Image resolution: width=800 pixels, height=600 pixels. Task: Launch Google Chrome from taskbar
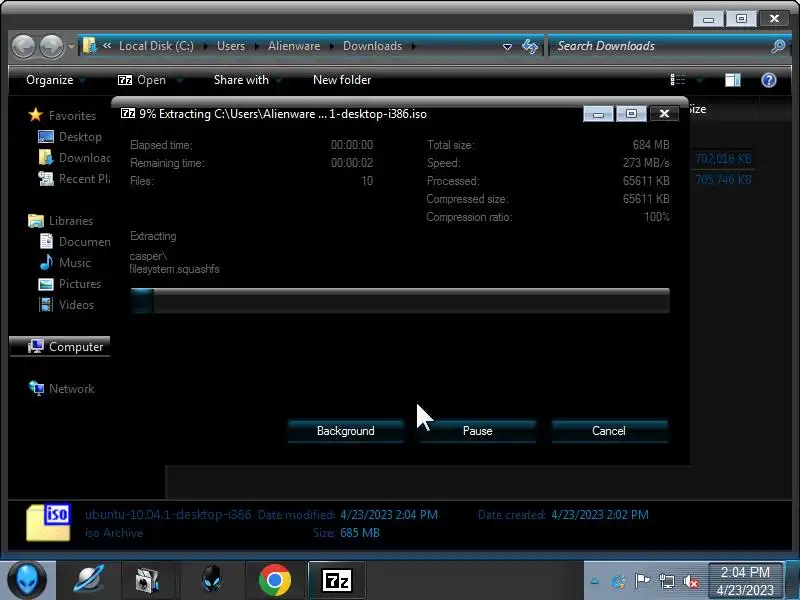coord(274,580)
